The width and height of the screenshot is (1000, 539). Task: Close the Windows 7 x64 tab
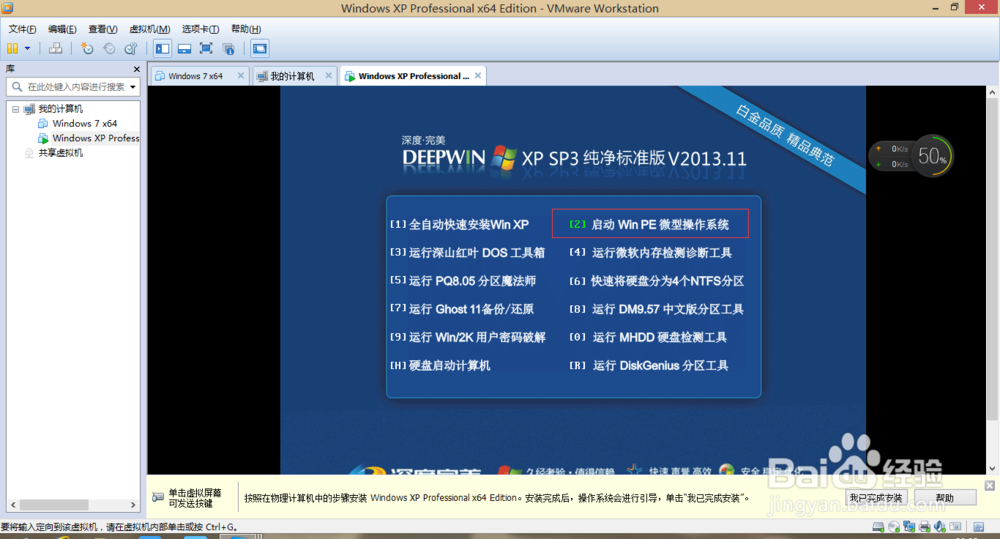click(x=240, y=75)
